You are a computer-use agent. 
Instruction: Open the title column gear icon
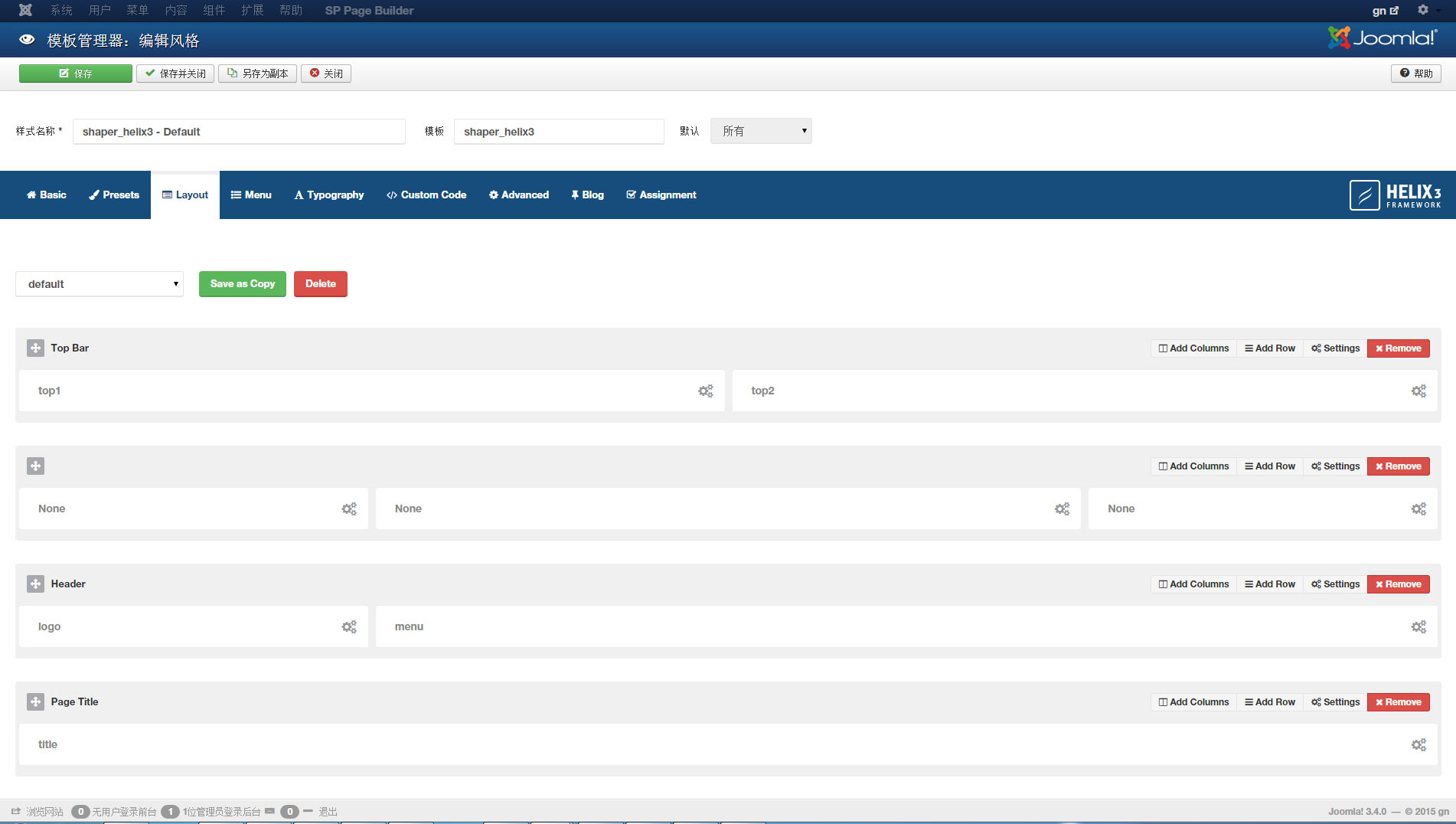pyautogui.click(x=1418, y=744)
